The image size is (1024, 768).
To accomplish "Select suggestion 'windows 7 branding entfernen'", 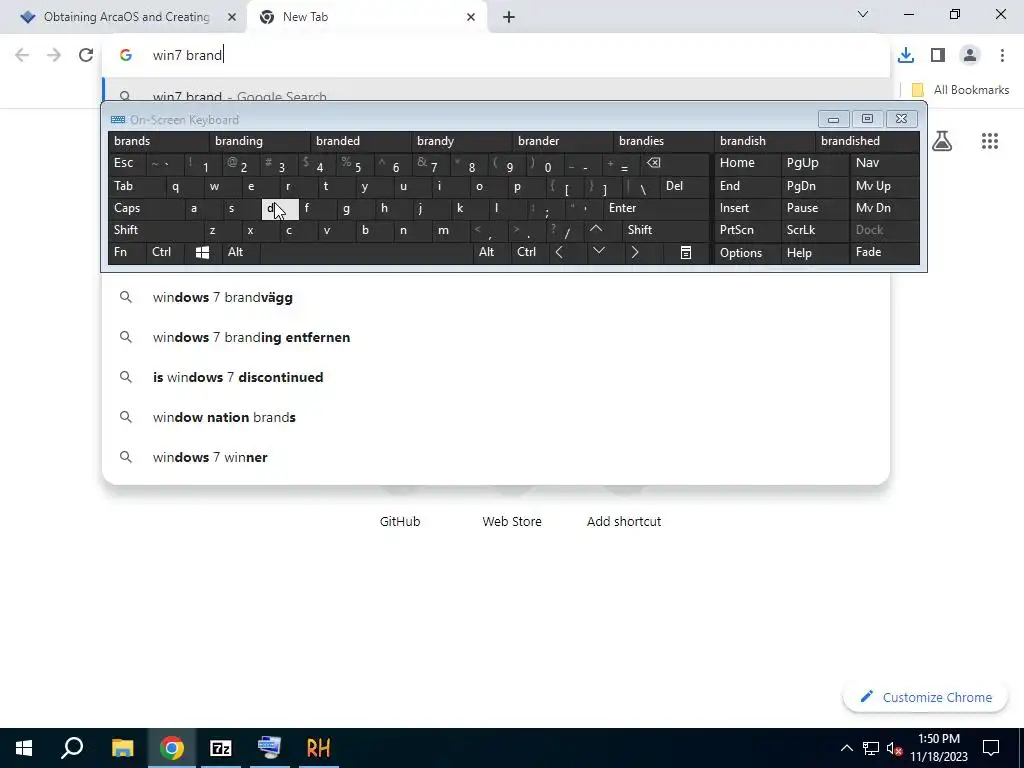I will tap(495, 337).
